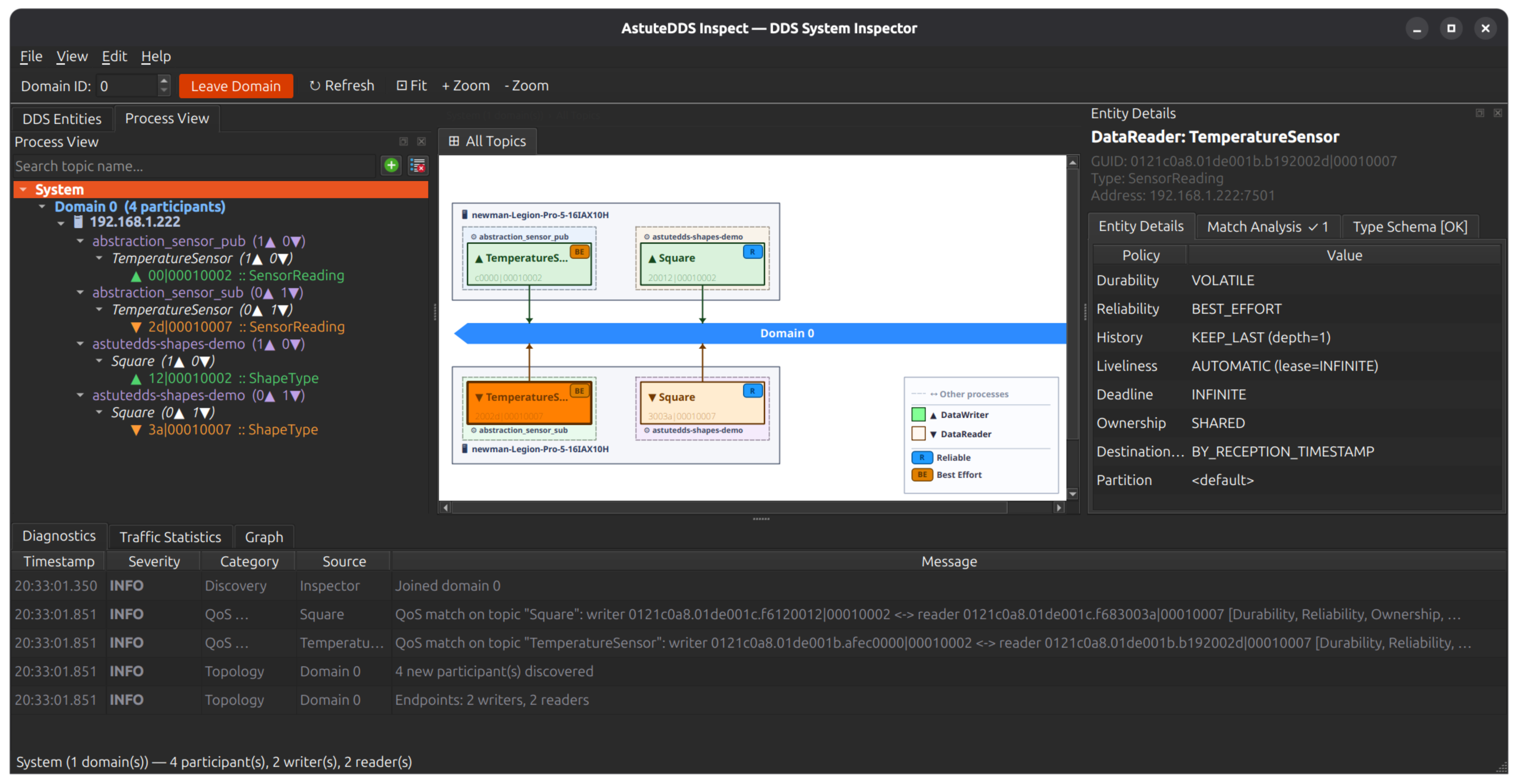Select the Square DataReader node in graph
Image resolution: width=1518 pixels, height=784 pixels.
(x=702, y=403)
